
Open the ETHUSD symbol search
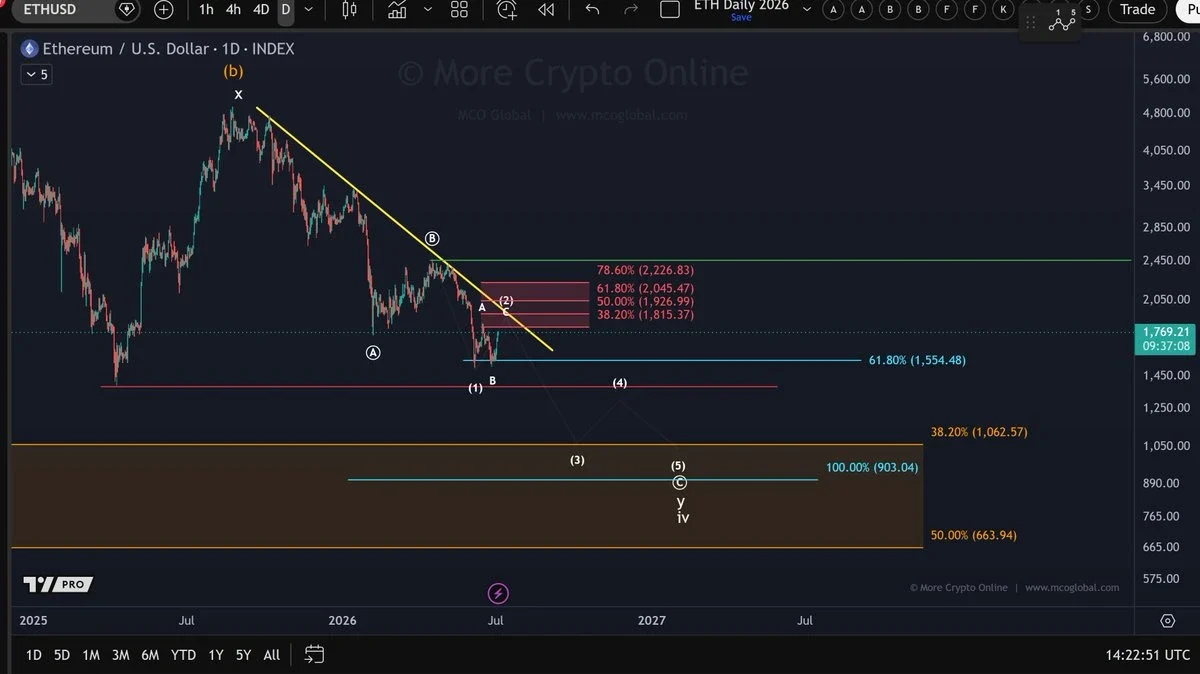click(50, 10)
